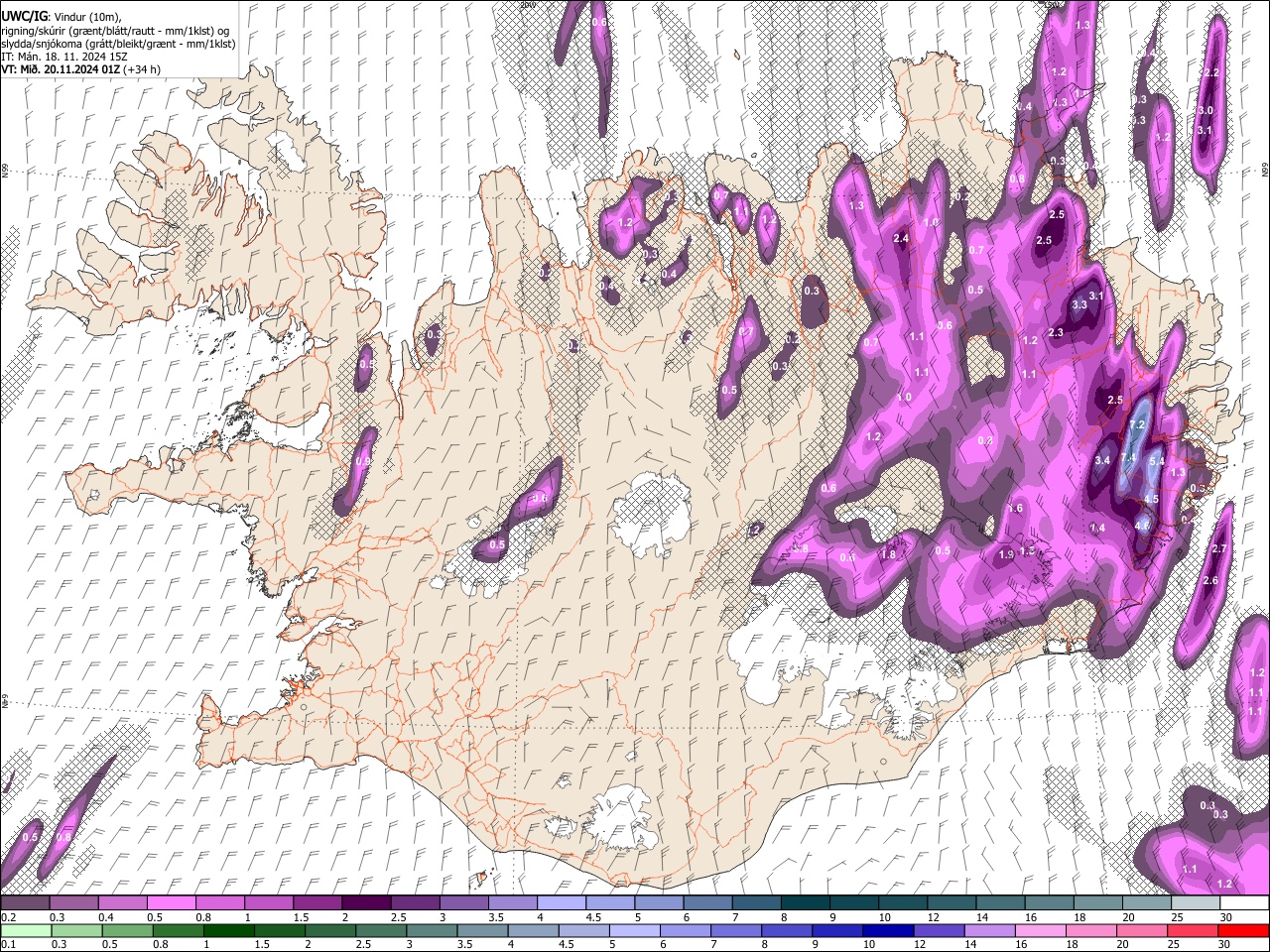
Task: Click the 2.7 value off the east coast
Action: point(1220,549)
